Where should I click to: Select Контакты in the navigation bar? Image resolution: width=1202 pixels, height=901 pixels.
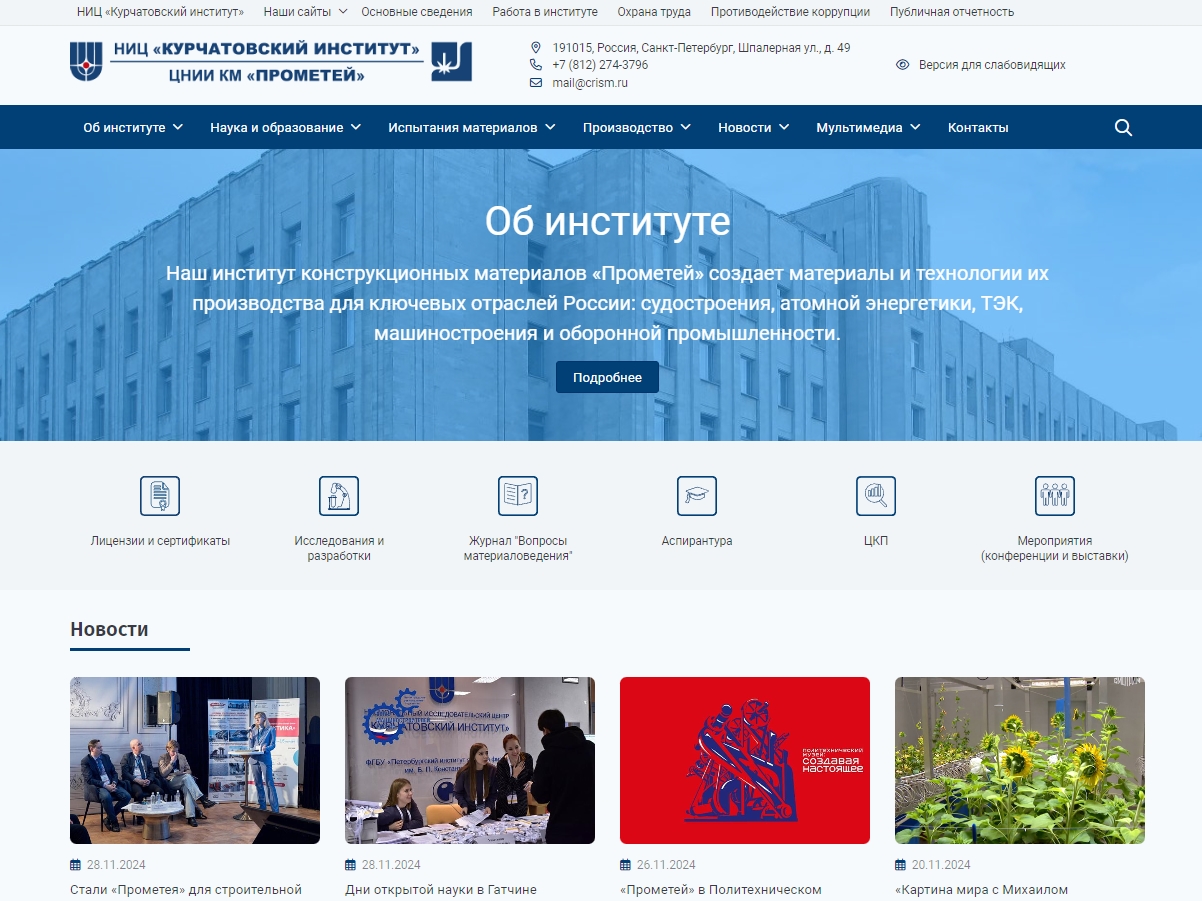(x=977, y=127)
